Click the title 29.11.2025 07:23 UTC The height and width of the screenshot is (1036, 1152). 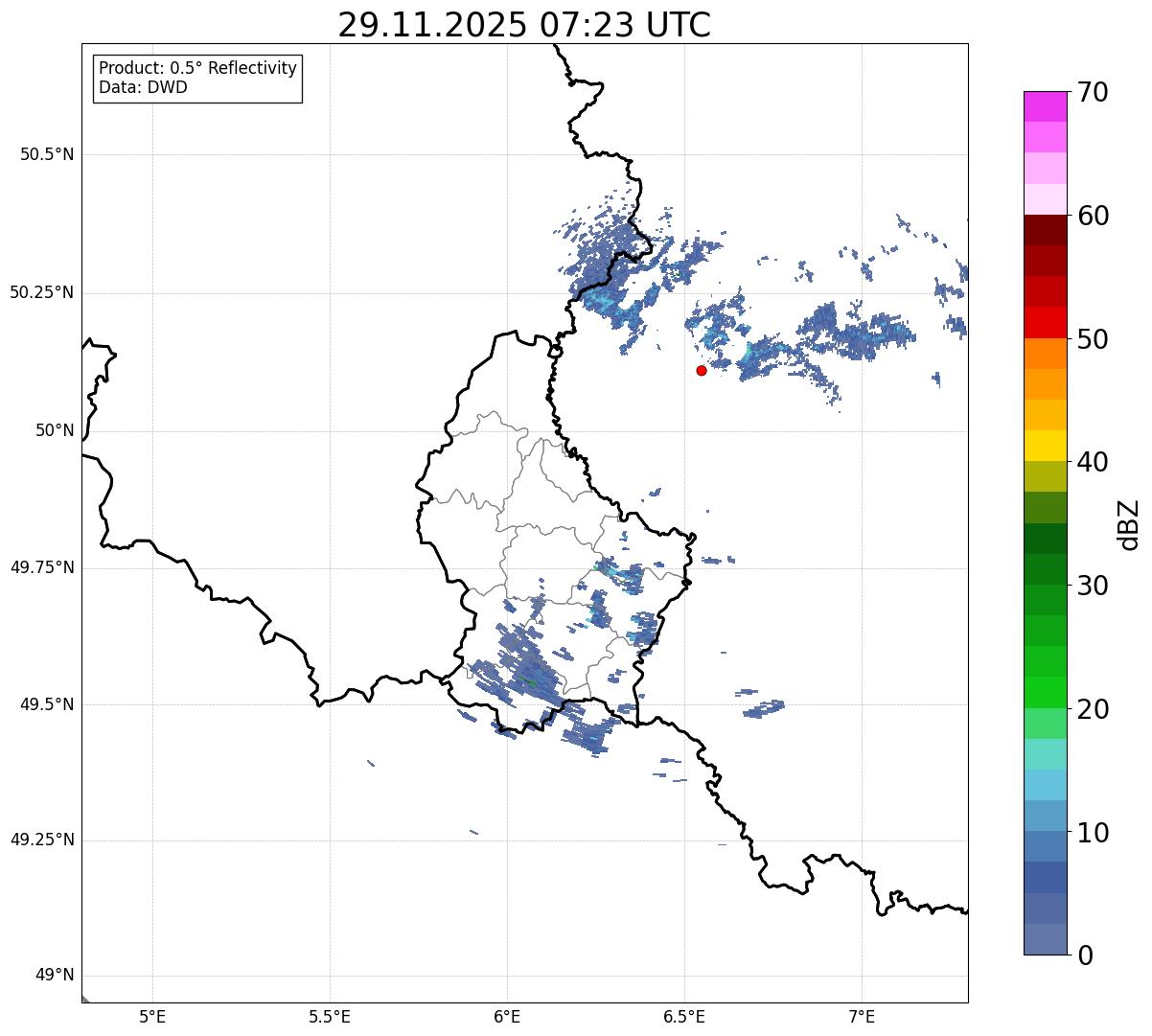tap(524, 25)
